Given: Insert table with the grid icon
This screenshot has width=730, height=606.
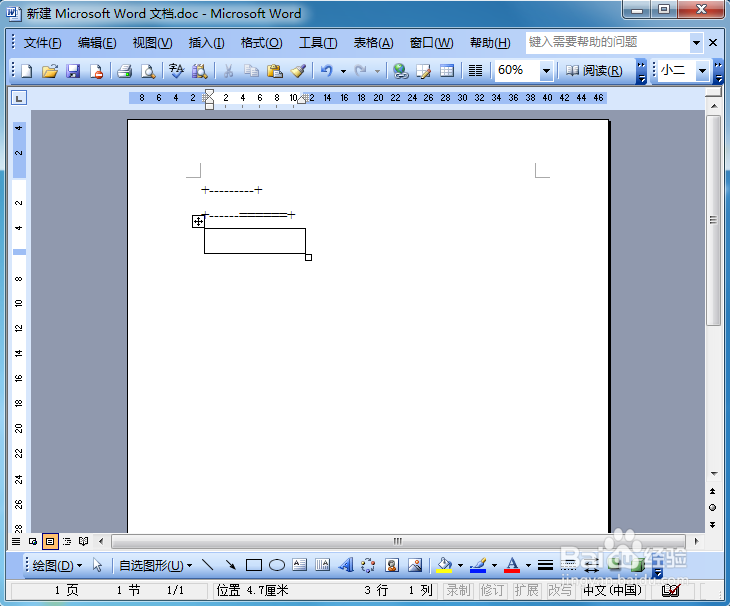Looking at the screenshot, I should click(447, 71).
